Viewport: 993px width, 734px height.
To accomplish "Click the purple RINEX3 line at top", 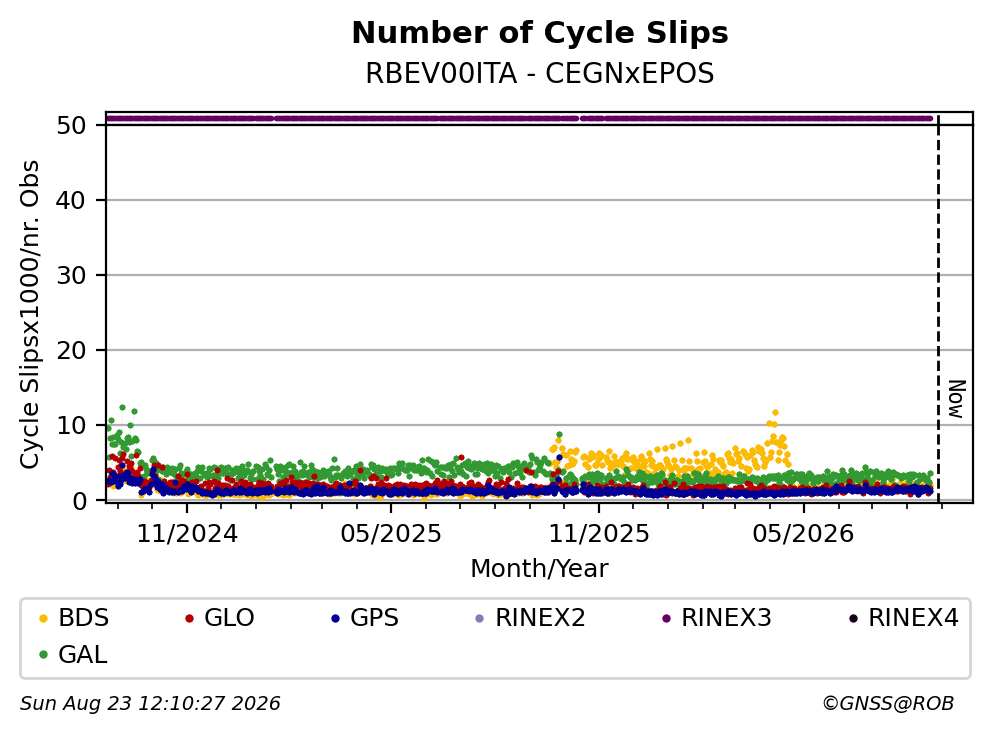I will click(x=519, y=118).
